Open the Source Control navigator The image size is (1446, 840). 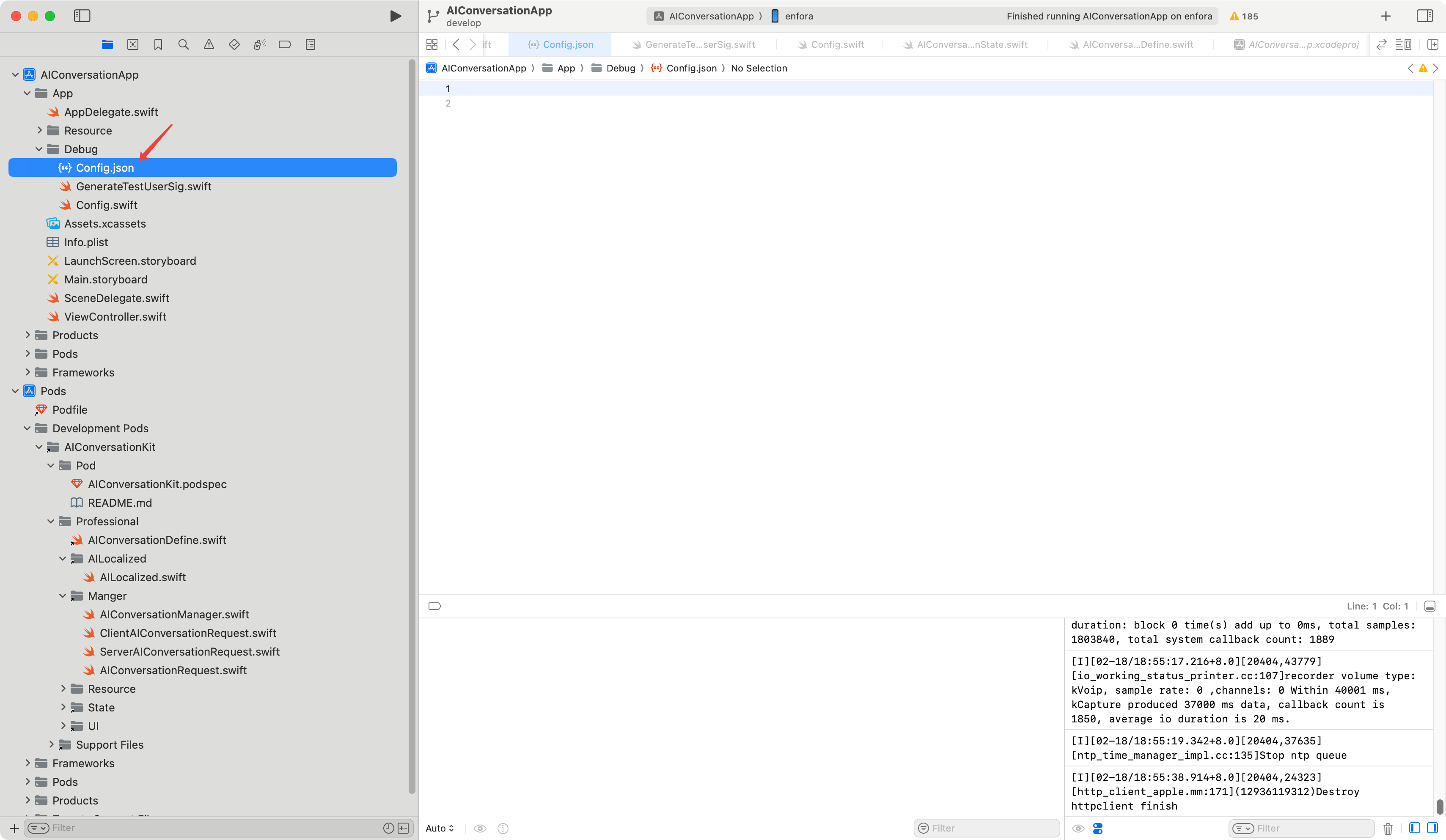[132, 44]
